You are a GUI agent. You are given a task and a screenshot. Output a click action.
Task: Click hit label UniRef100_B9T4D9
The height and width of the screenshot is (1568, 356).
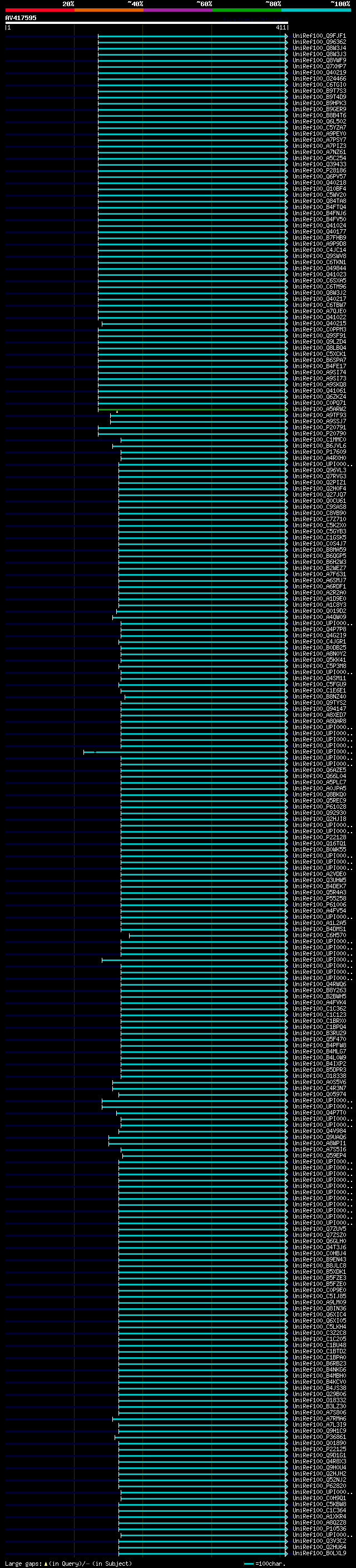[319, 97]
